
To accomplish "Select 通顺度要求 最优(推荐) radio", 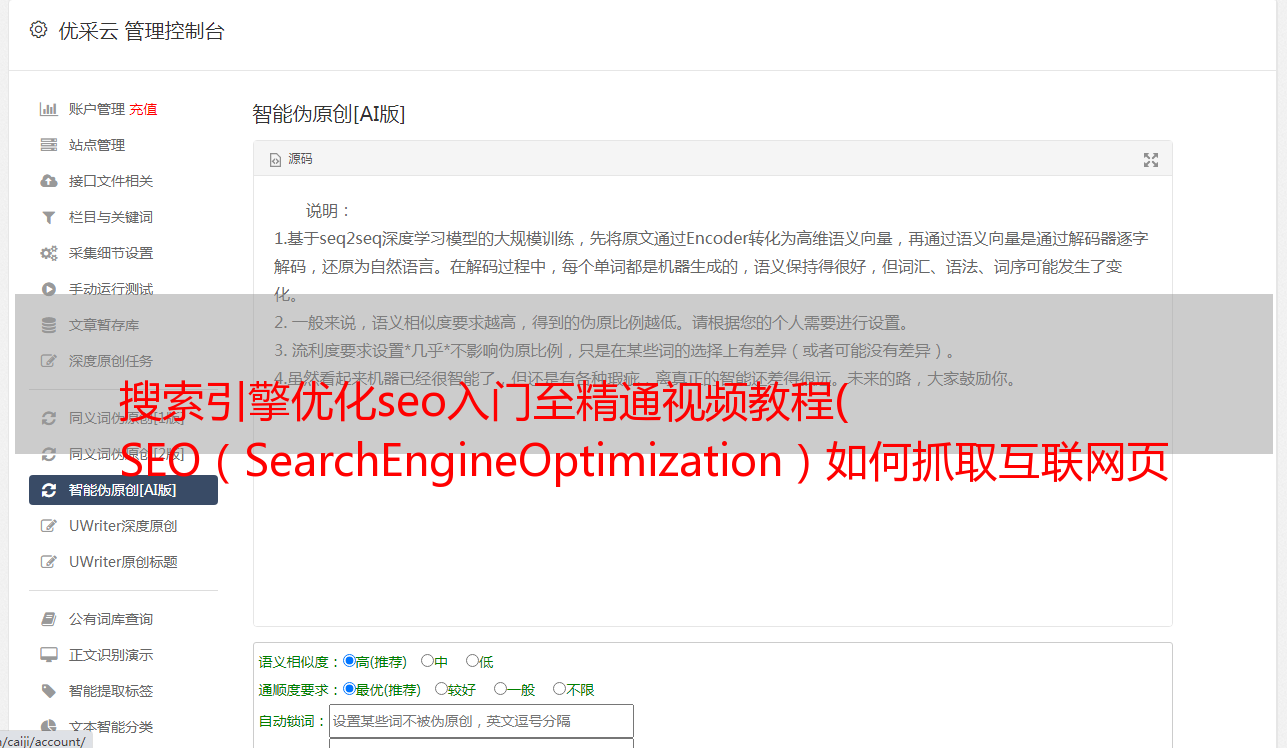I will pos(349,689).
